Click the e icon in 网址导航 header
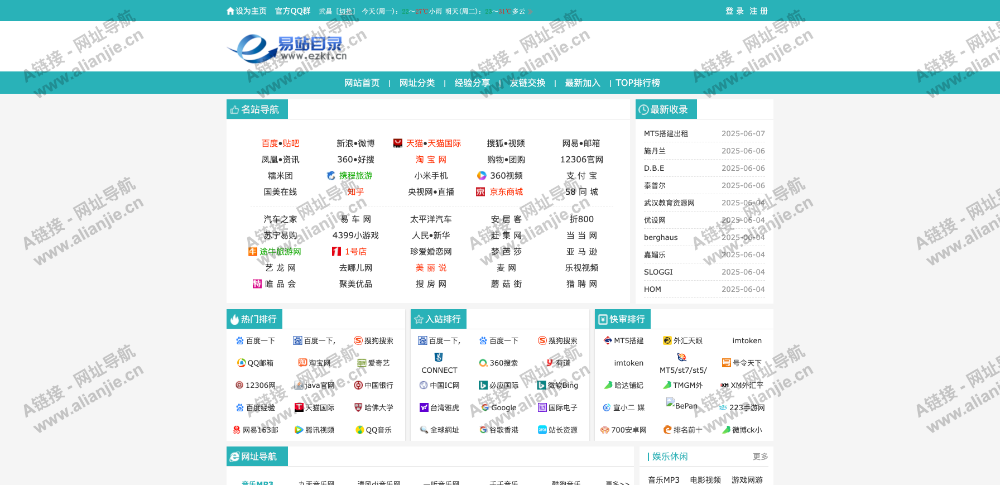 [233, 456]
